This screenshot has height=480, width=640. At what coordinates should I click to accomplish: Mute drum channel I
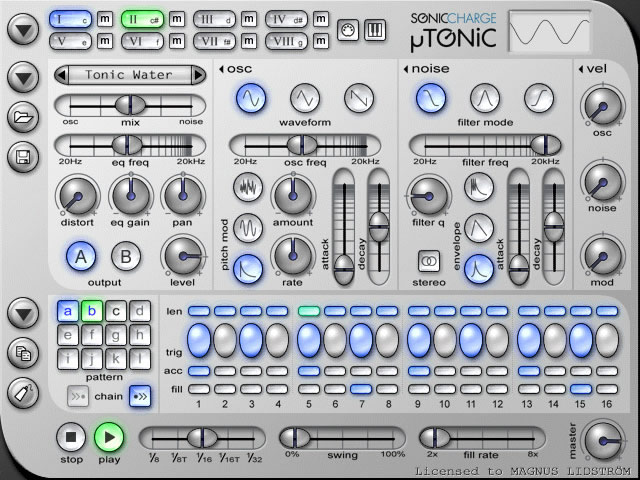point(105,19)
